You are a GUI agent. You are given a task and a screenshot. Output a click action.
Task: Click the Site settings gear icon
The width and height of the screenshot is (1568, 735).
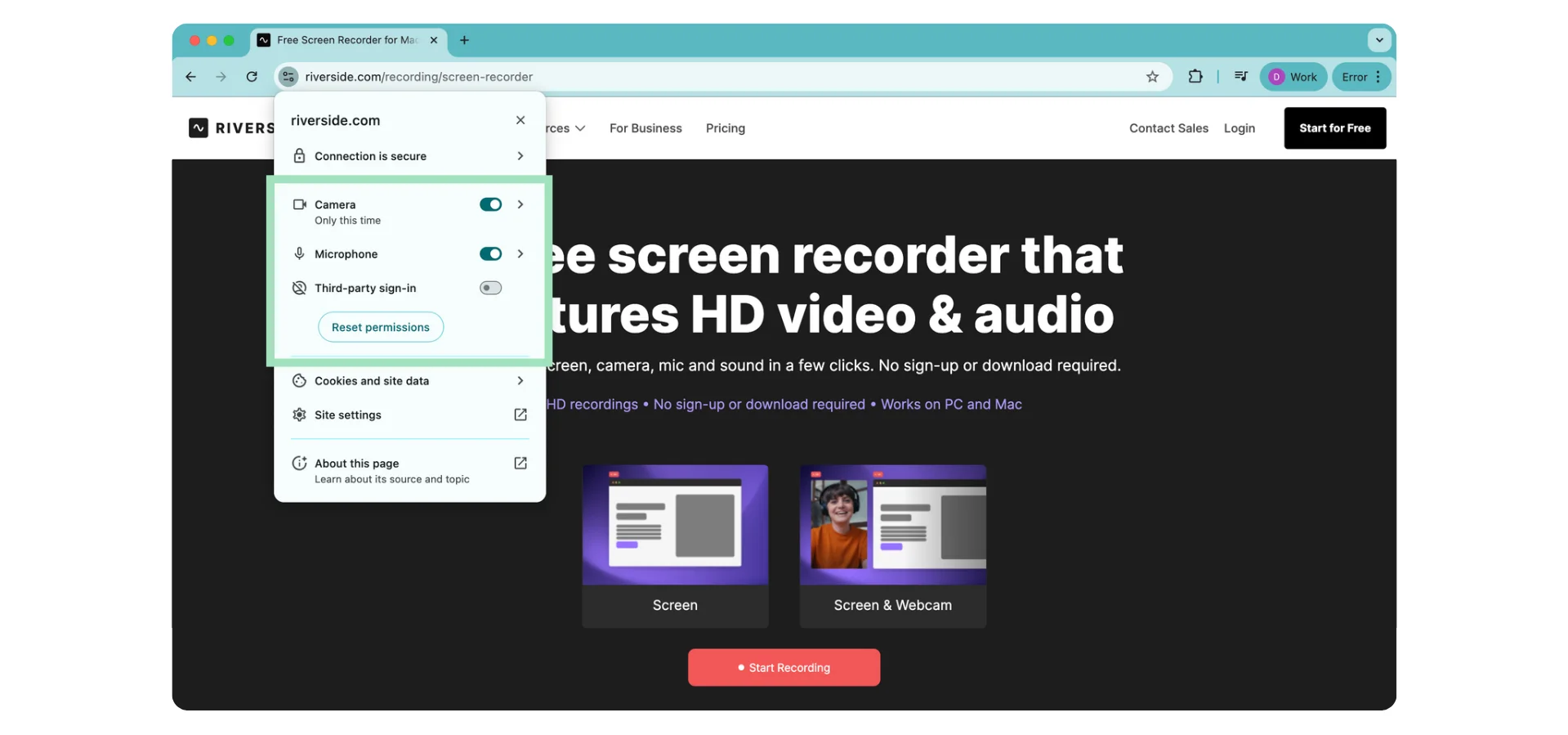(x=299, y=415)
